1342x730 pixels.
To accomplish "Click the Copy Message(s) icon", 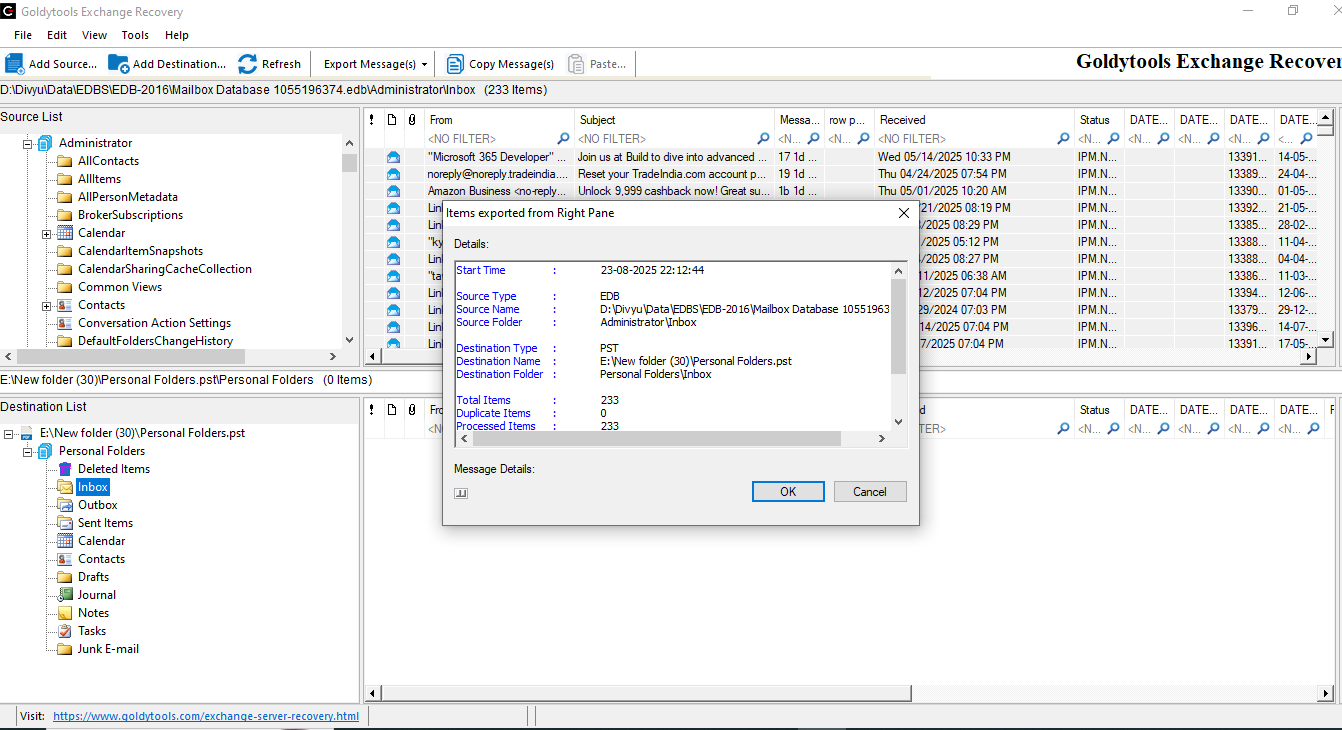I will point(454,64).
